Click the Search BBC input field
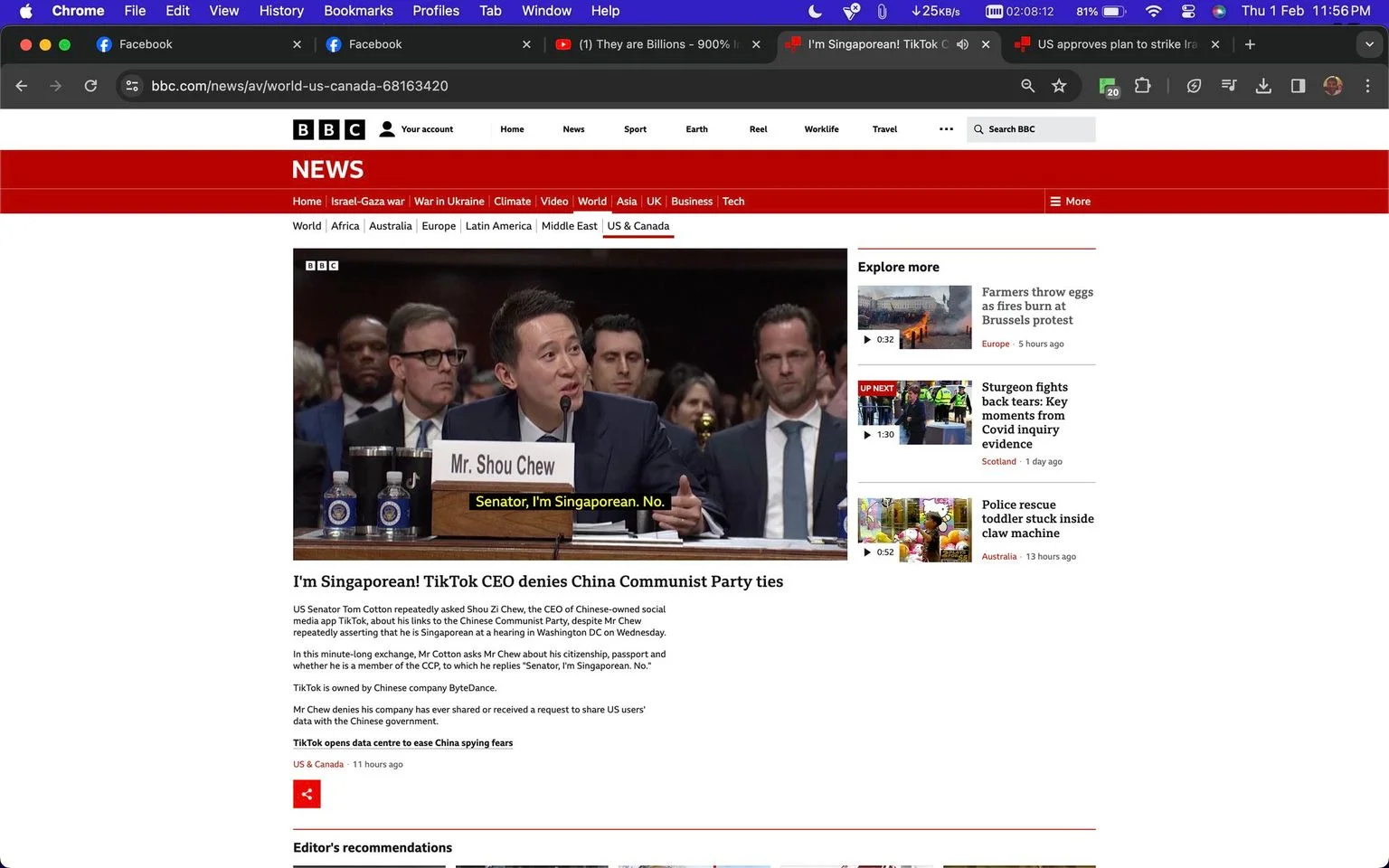Image resolution: width=1389 pixels, height=868 pixels. pos(1031,129)
